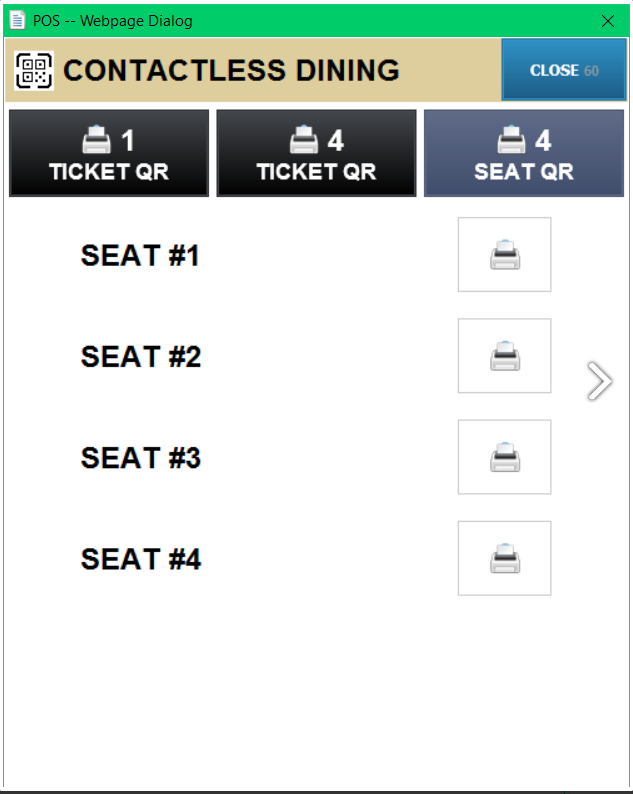Image resolution: width=633 pixels, height=794 pixels.
Task: Switch to the 4 TICKET QR option
Action: 316,153
